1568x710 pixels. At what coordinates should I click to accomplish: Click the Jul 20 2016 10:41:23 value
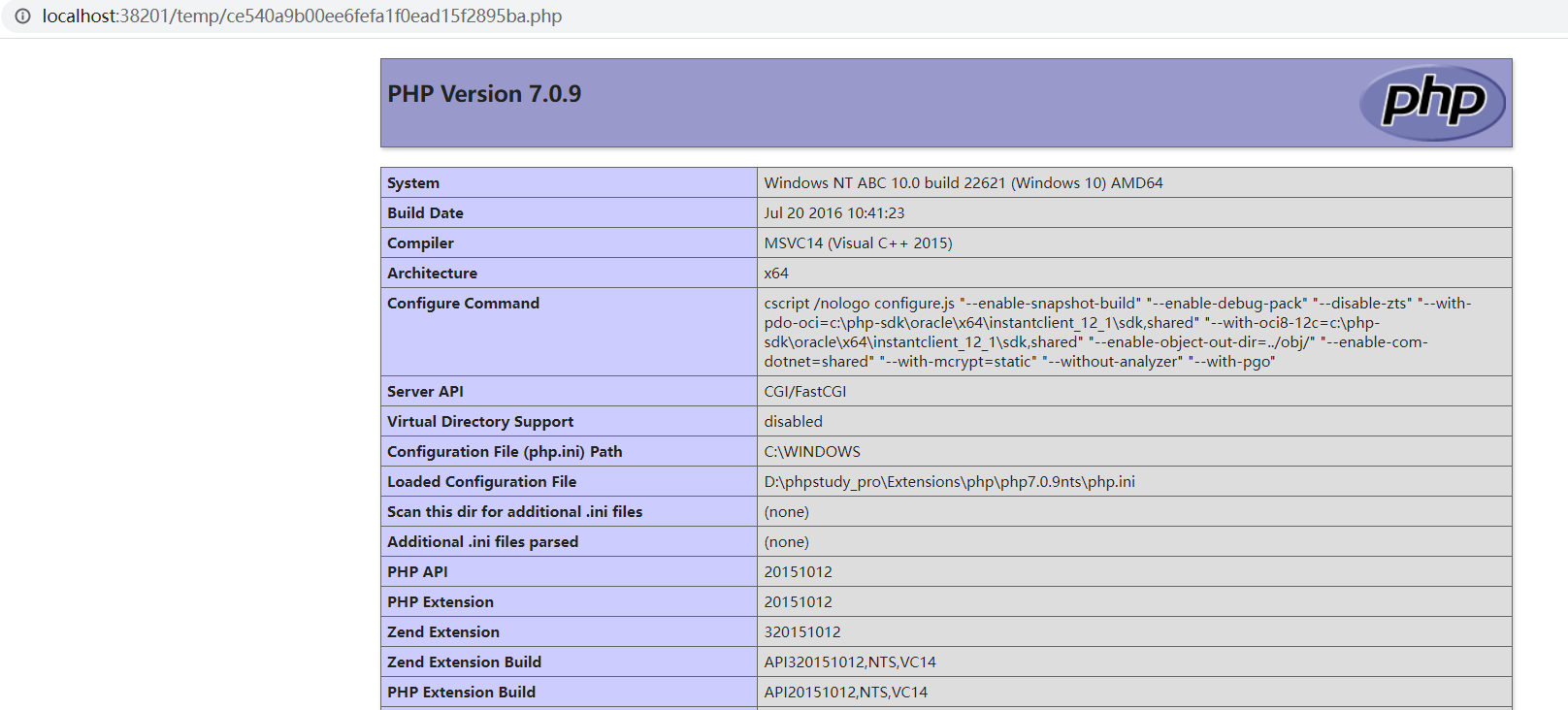834,213
